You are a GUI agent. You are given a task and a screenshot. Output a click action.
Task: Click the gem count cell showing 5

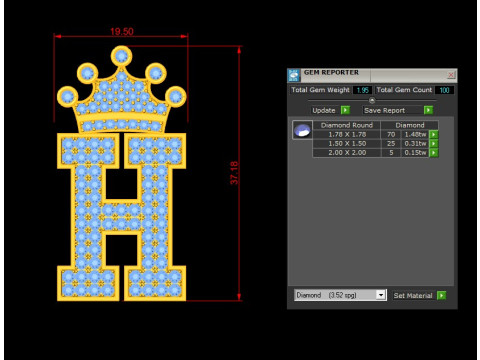[391, 153]
